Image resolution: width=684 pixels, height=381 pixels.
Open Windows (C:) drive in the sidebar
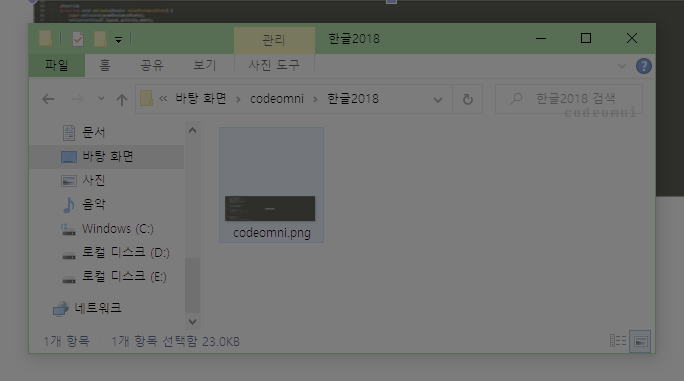pyautogui.click(x=118, y=229)
